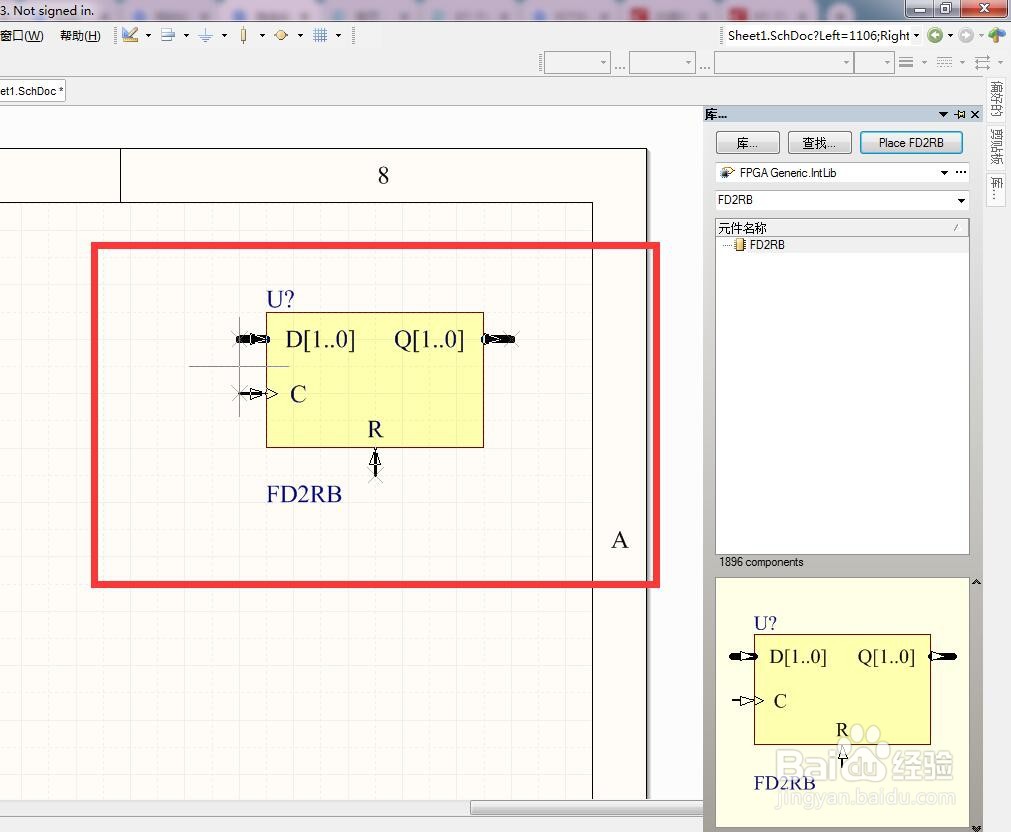Click the home page icon in navigation bar

tap(997, 35)
